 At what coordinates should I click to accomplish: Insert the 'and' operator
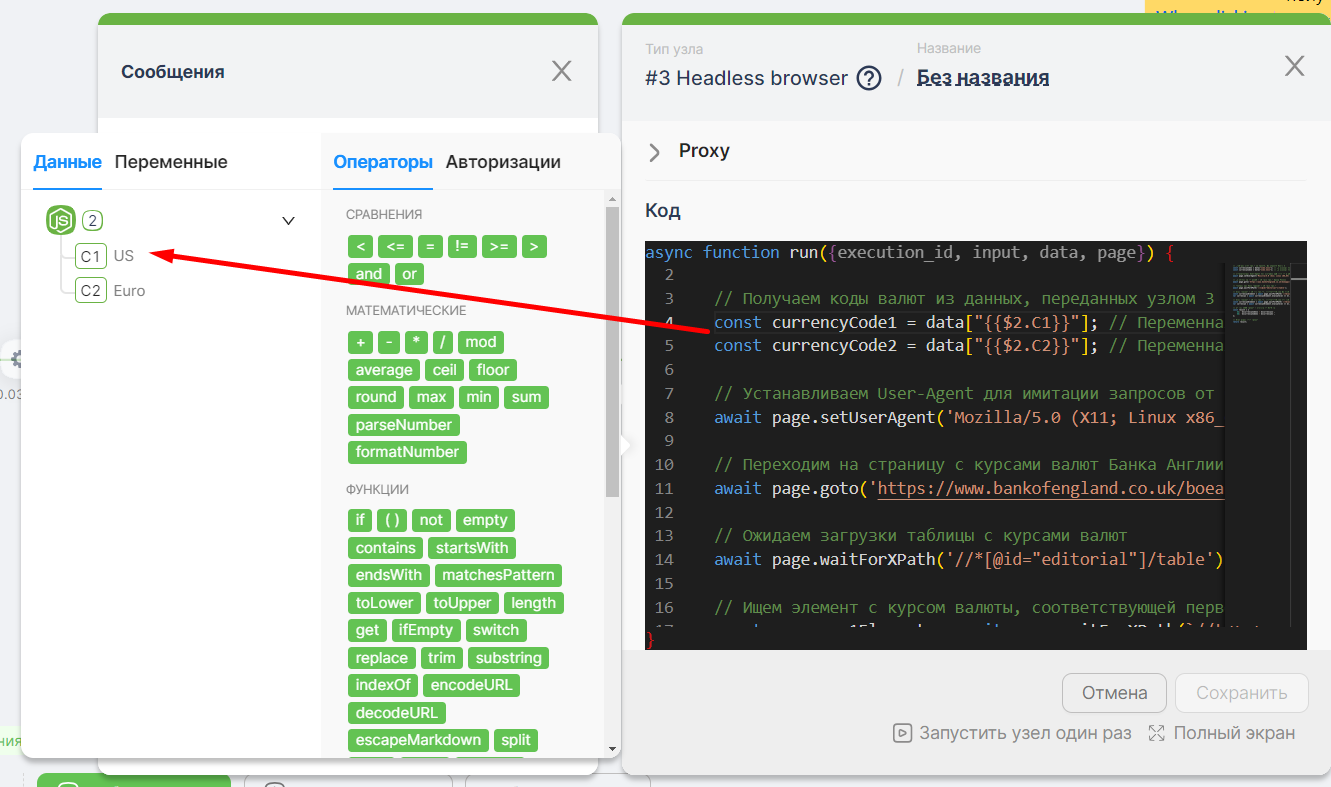tap(369, 274)
